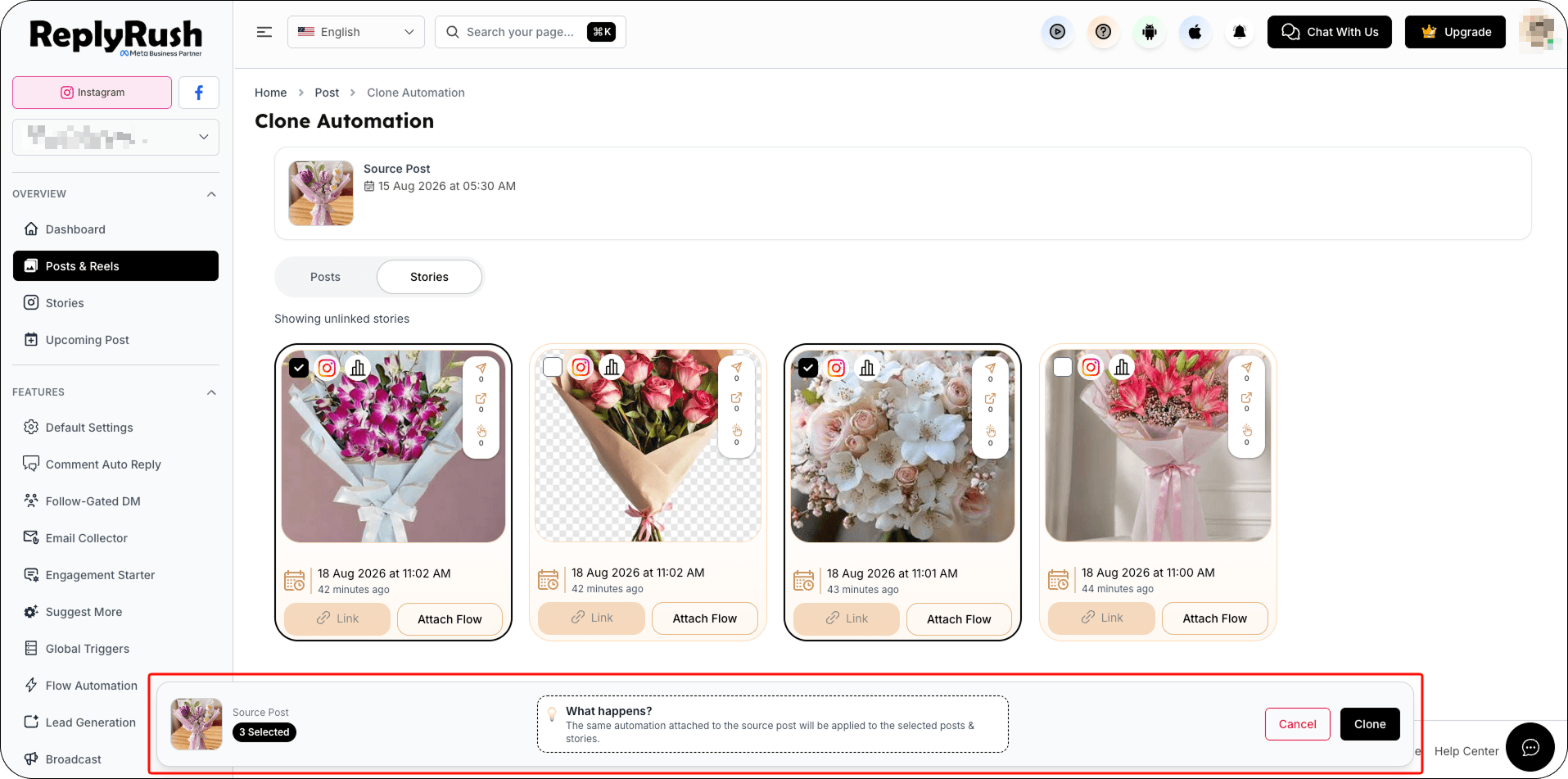
Task: Uncheck the purple orchid story checkbox
Action: 299,368
